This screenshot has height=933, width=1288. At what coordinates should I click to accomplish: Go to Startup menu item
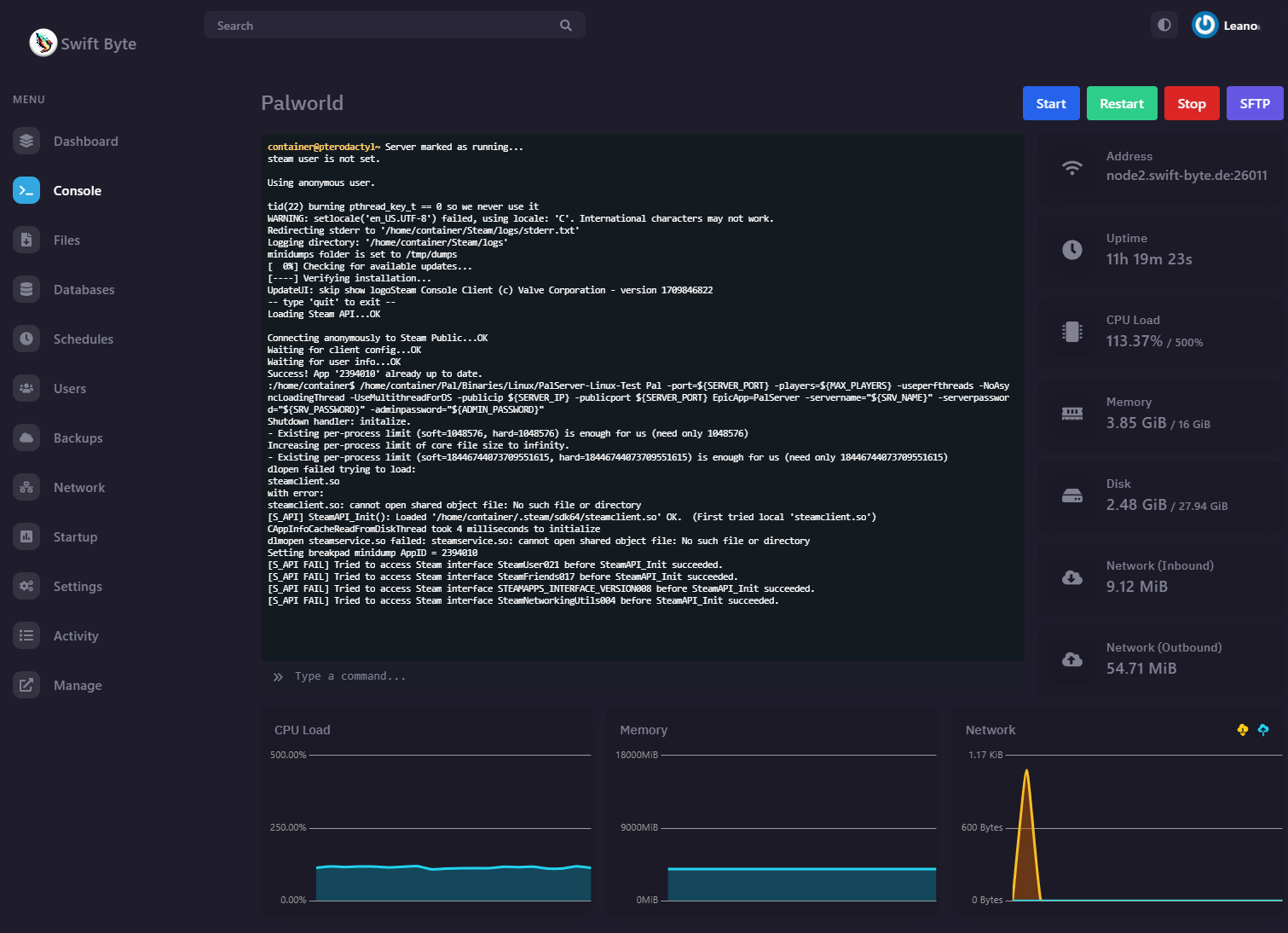75,537
